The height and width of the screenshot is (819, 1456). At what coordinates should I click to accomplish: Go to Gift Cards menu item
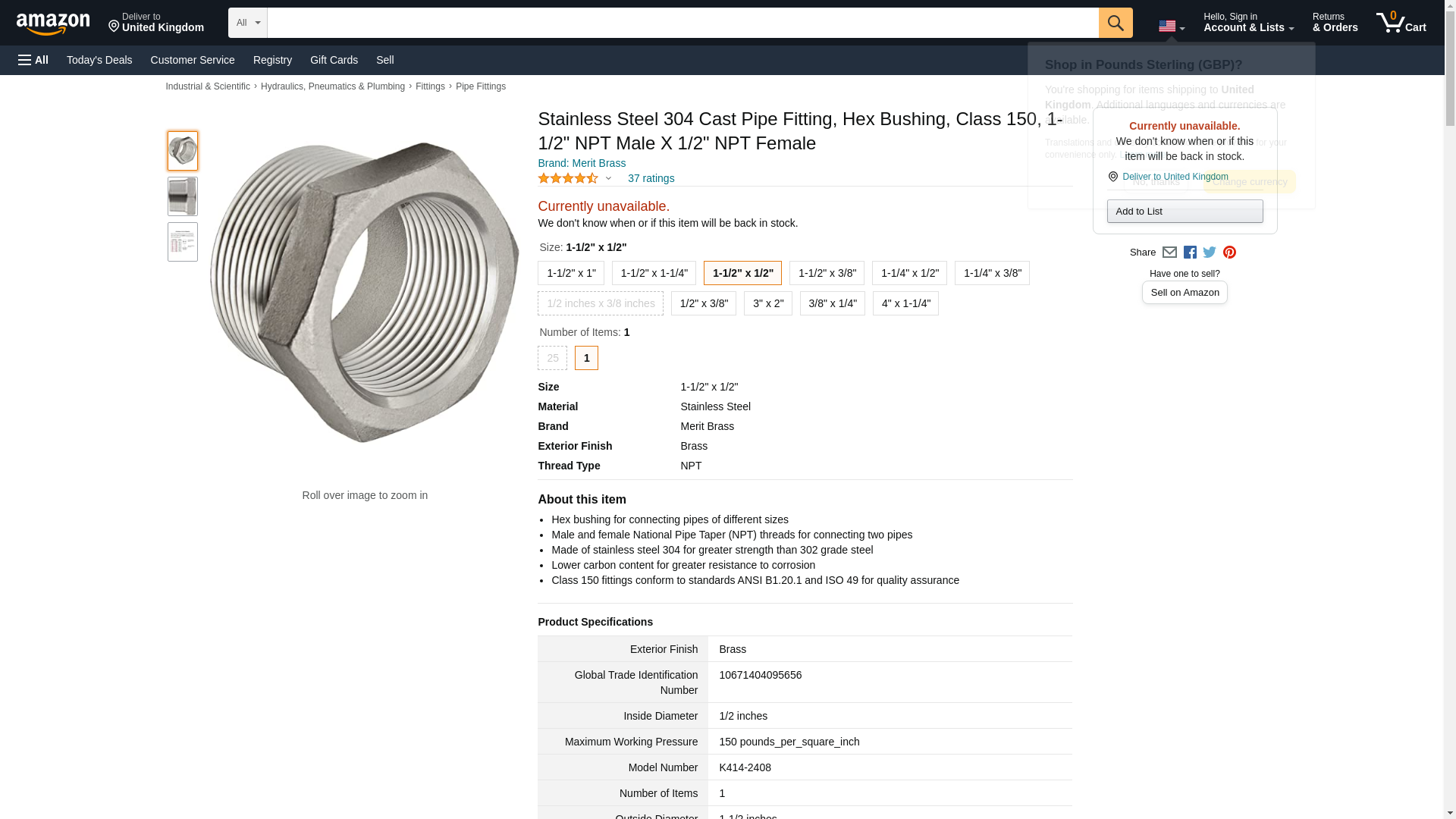click(334, 60)
